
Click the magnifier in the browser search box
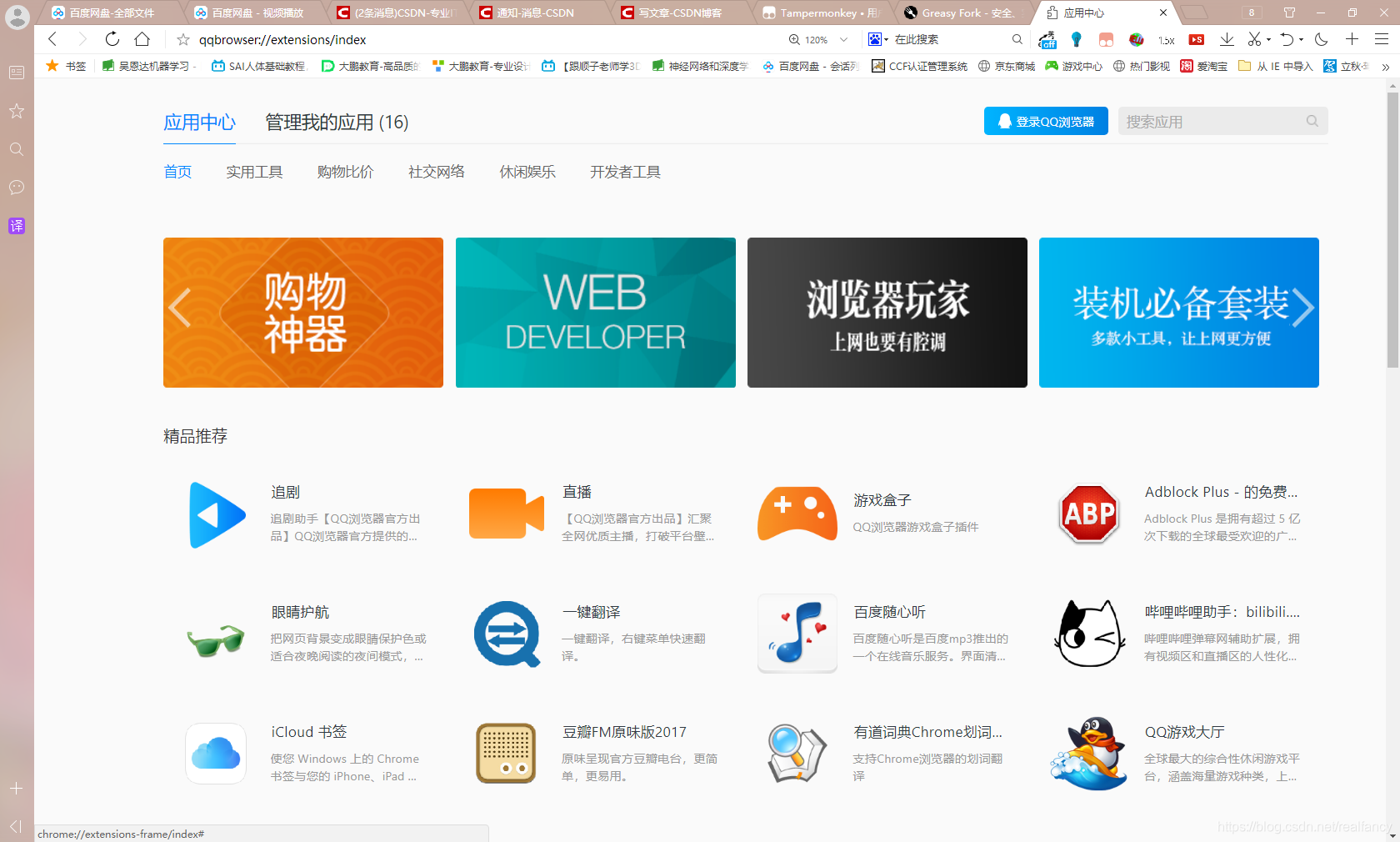coord(1017,39)
